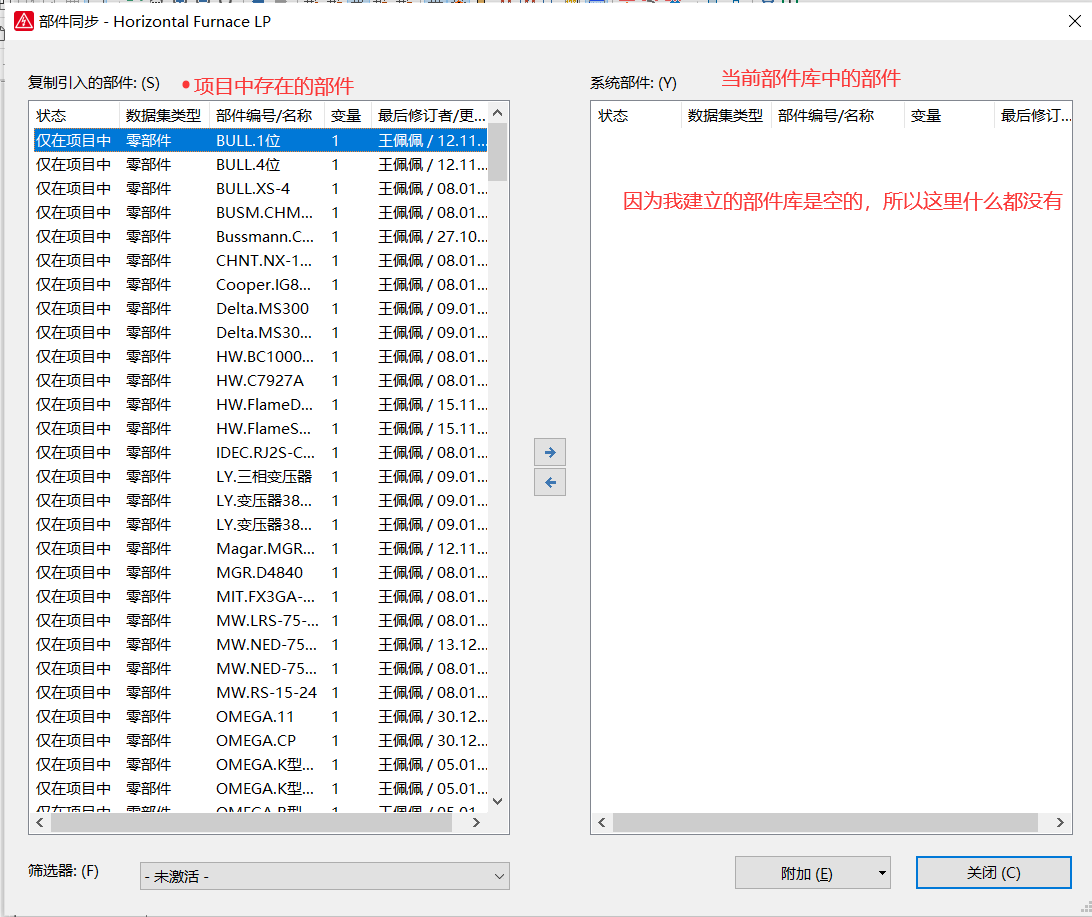The image size is (1092, 917).
Task: Select the BULL.1位 part row
Action: pyautogui.click(x=260, y=141)
